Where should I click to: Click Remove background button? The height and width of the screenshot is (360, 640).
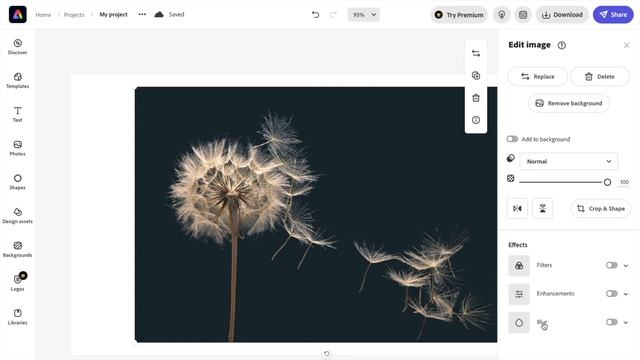(x=569, y=103)
